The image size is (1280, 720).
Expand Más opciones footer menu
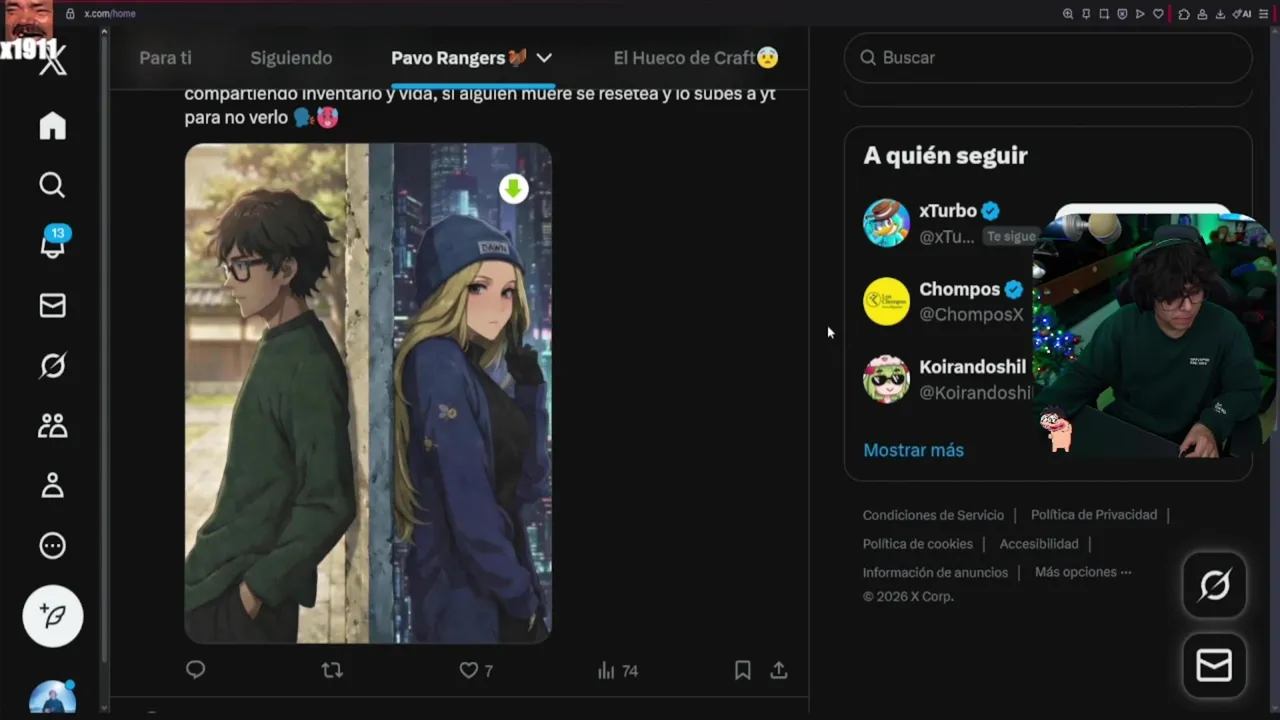pyautogui.click(x=1083, y=572)
